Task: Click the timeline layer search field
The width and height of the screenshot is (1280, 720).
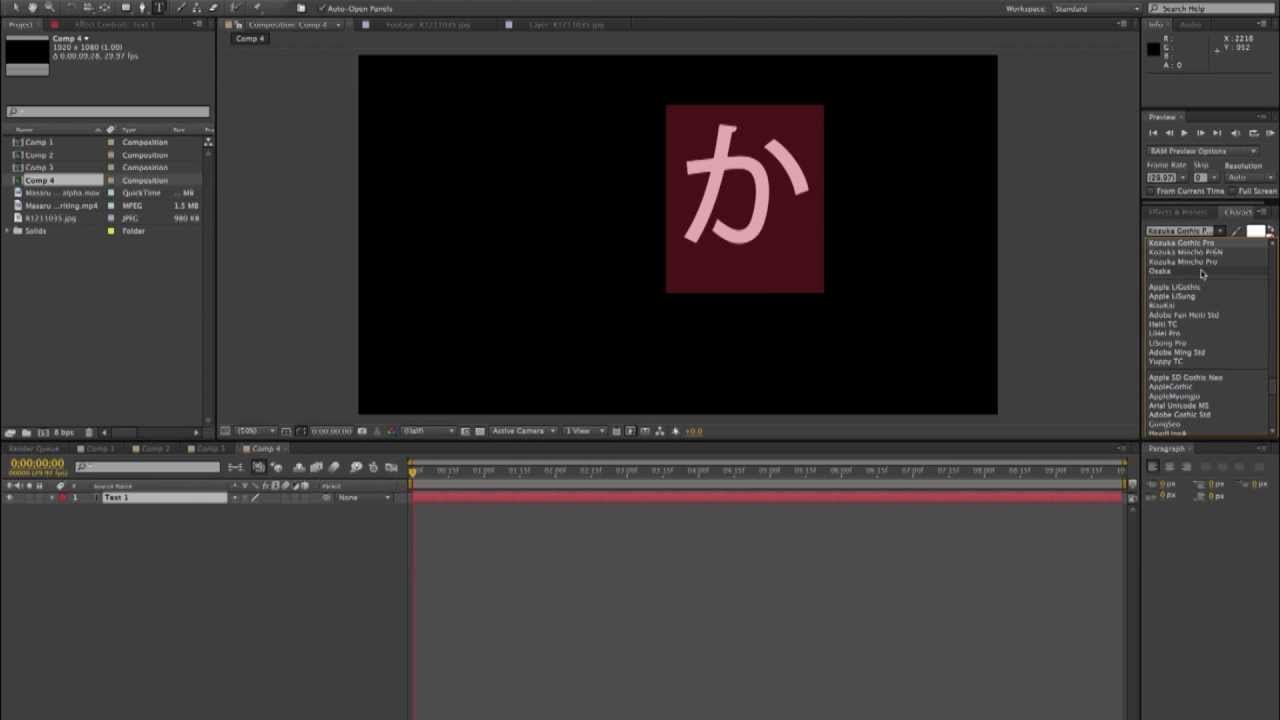Action: [x=148, y=467]
